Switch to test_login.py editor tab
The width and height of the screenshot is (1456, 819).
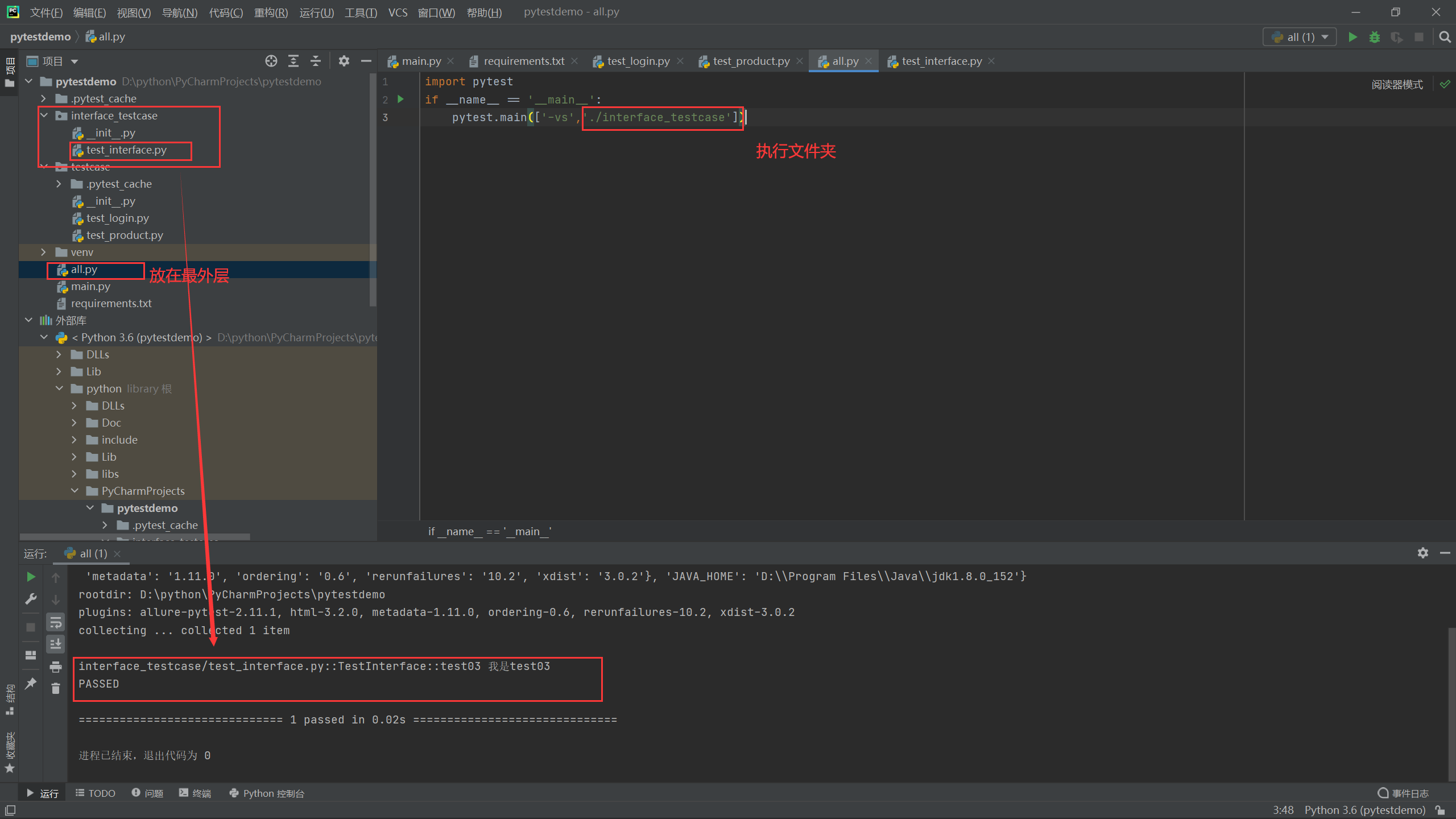click(638, 61)
